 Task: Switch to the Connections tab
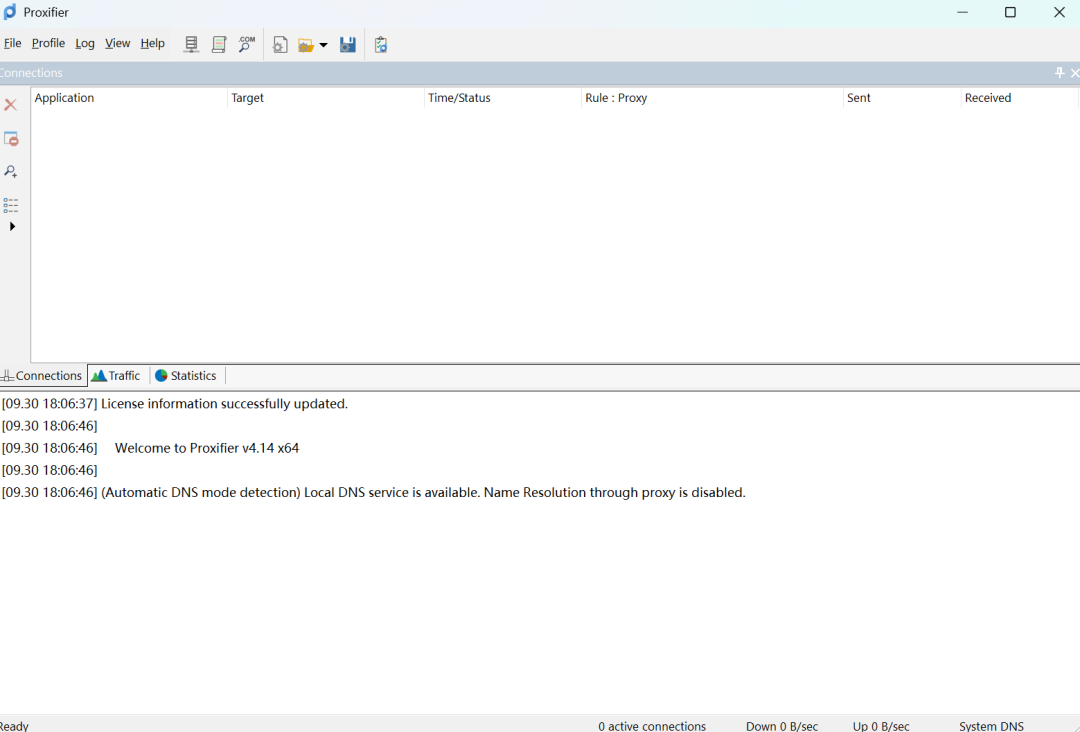43,375
